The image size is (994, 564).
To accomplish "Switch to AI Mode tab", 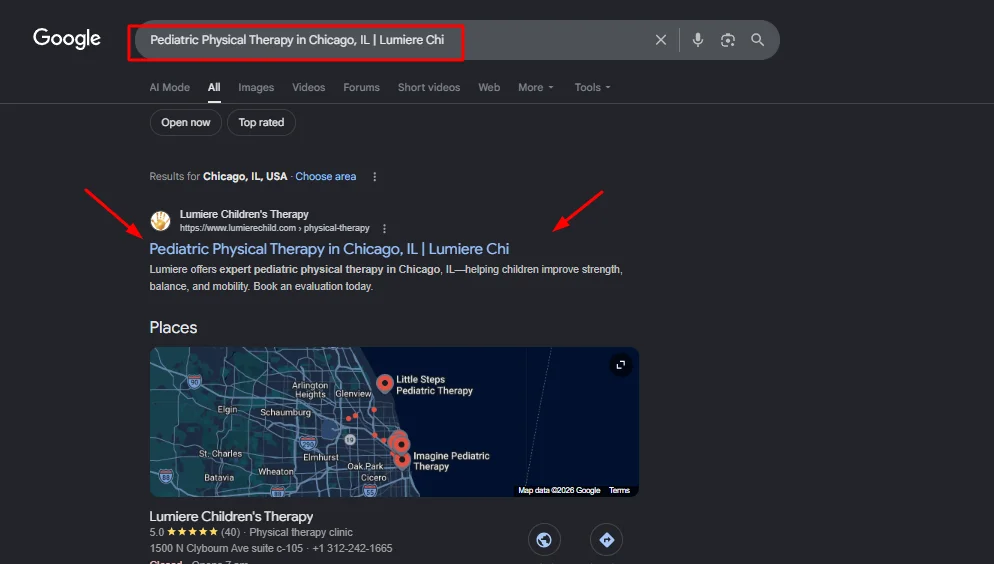I will tap(169, 87).
